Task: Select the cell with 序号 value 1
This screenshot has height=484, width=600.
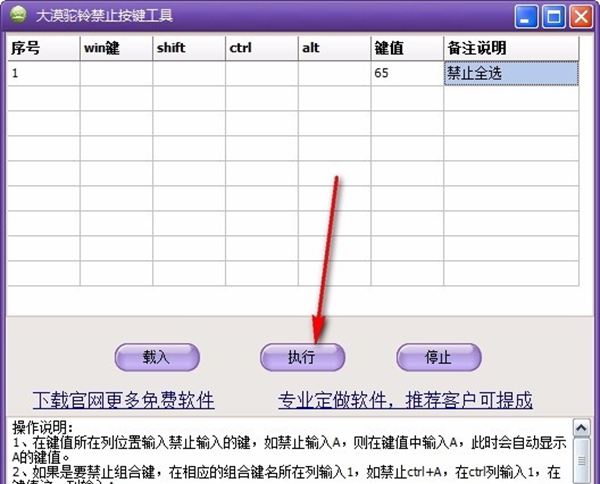Action: (x=44, y=73)
